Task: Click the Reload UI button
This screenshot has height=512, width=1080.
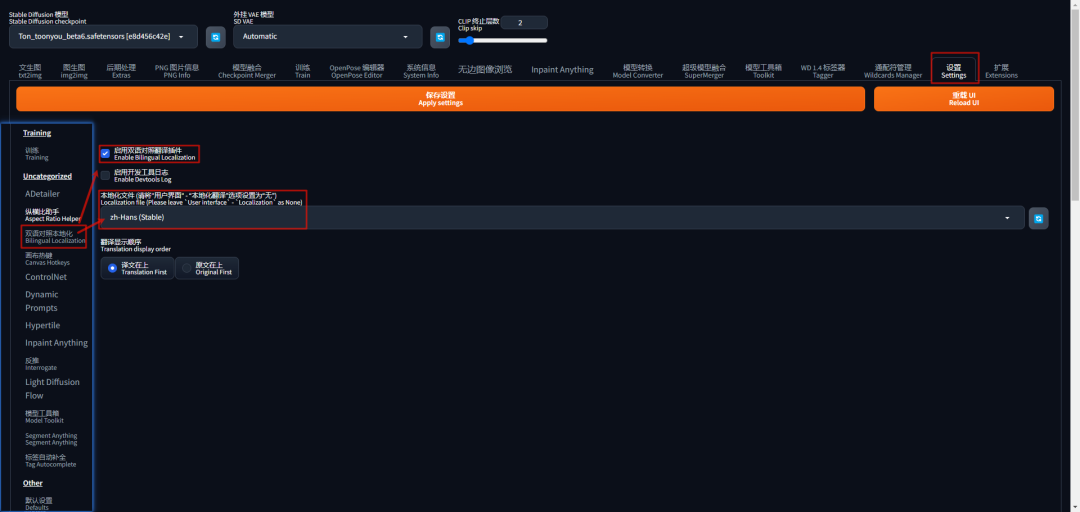Action: tap(964, 99)
